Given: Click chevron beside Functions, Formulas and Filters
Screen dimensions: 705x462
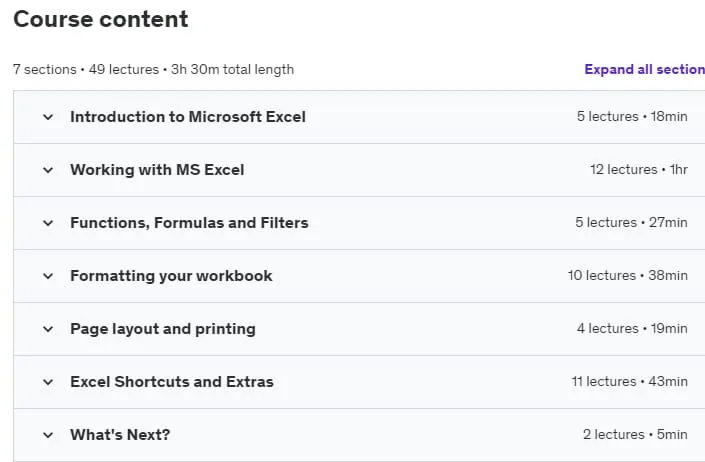Looking at the screenshot, I should point(48,223).
